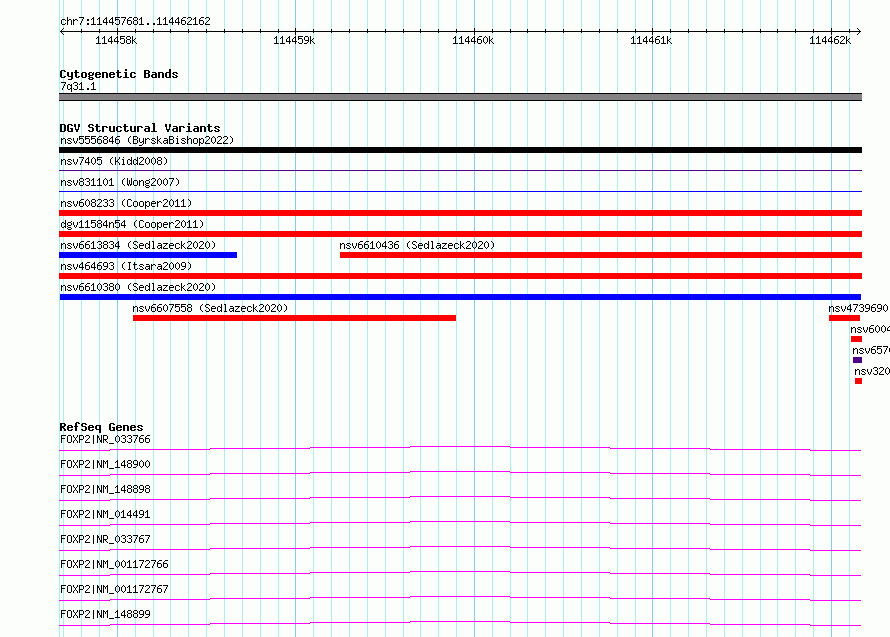Viewport: 890px width, 637px height.
Task: Click FOXP2|NM_148899 transcript label
Action: tap(105, 614)
